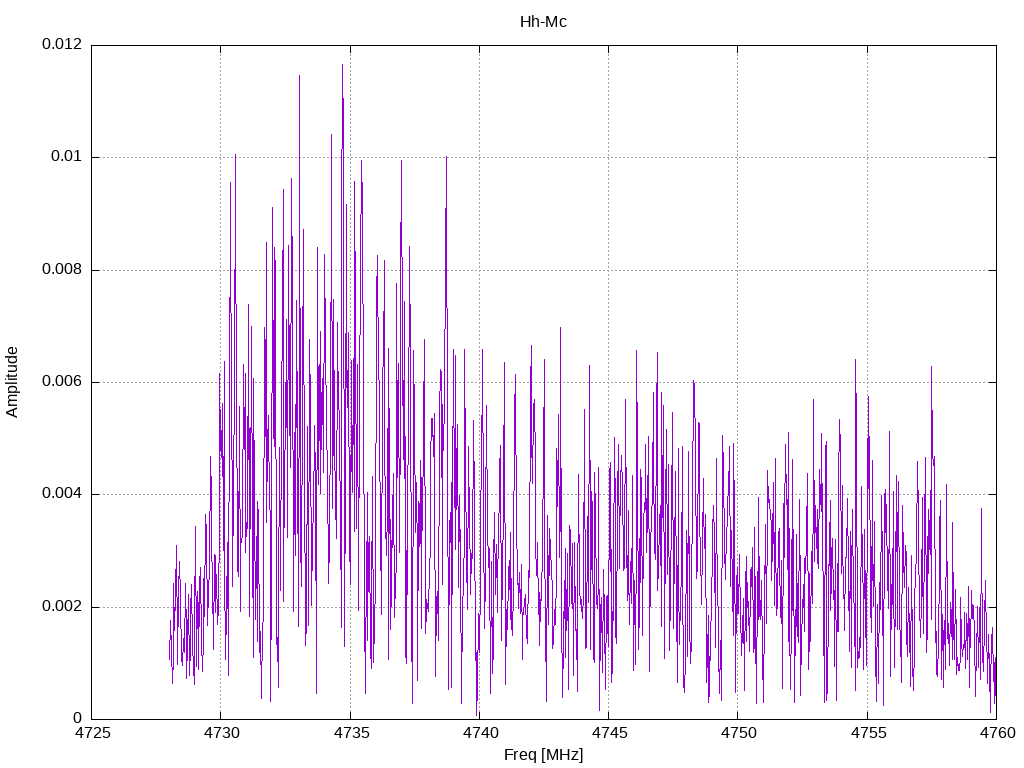Click x-axis tick label 4750
This screenshot has height=768, width=1024.
(739, 733)
